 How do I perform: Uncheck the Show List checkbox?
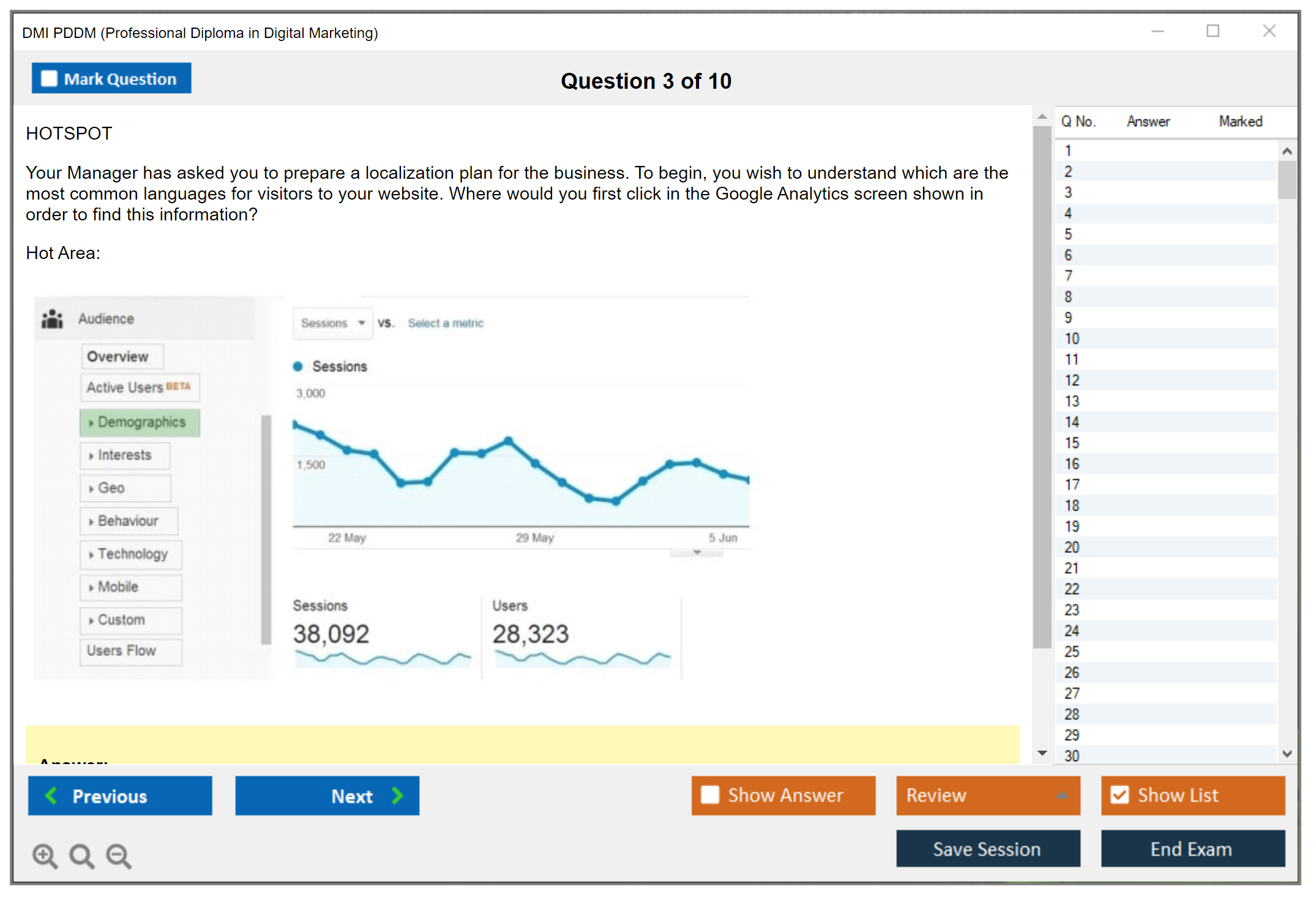click(1120, 795)
